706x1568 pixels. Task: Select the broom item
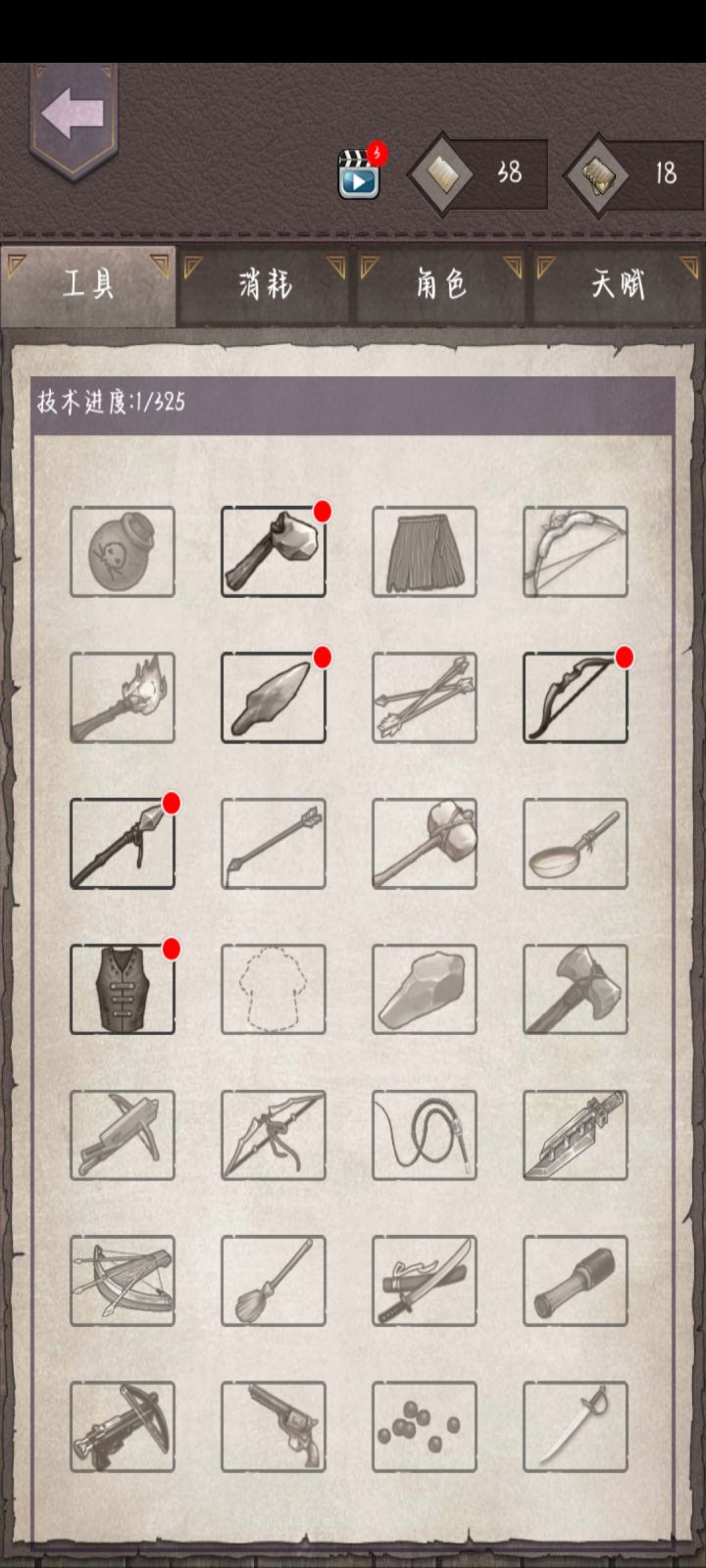point(274,1281)
